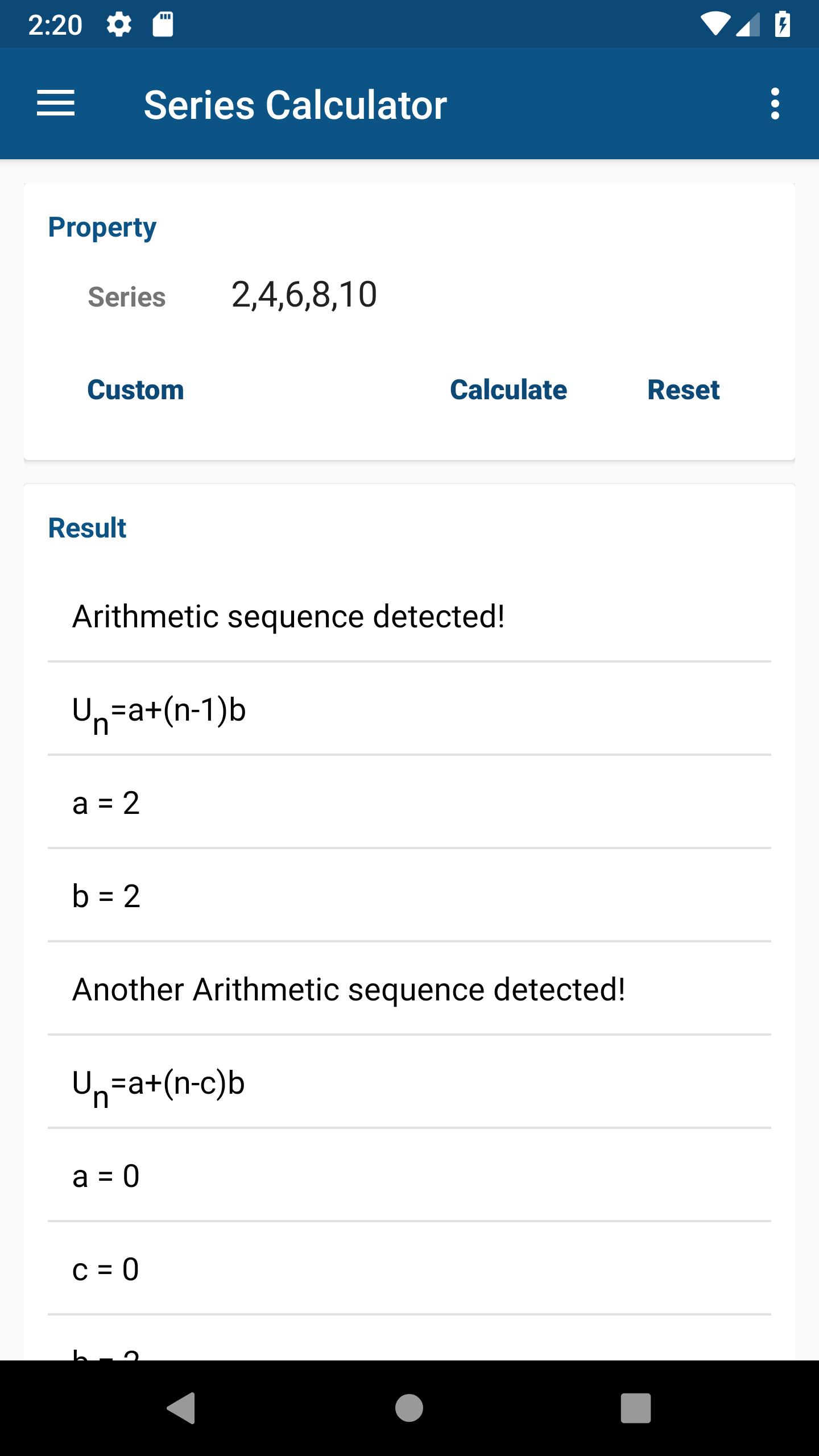Screen dimensions: 819x1456
Task: Tap the battery charging icon
Action: (x=783, y=24)
